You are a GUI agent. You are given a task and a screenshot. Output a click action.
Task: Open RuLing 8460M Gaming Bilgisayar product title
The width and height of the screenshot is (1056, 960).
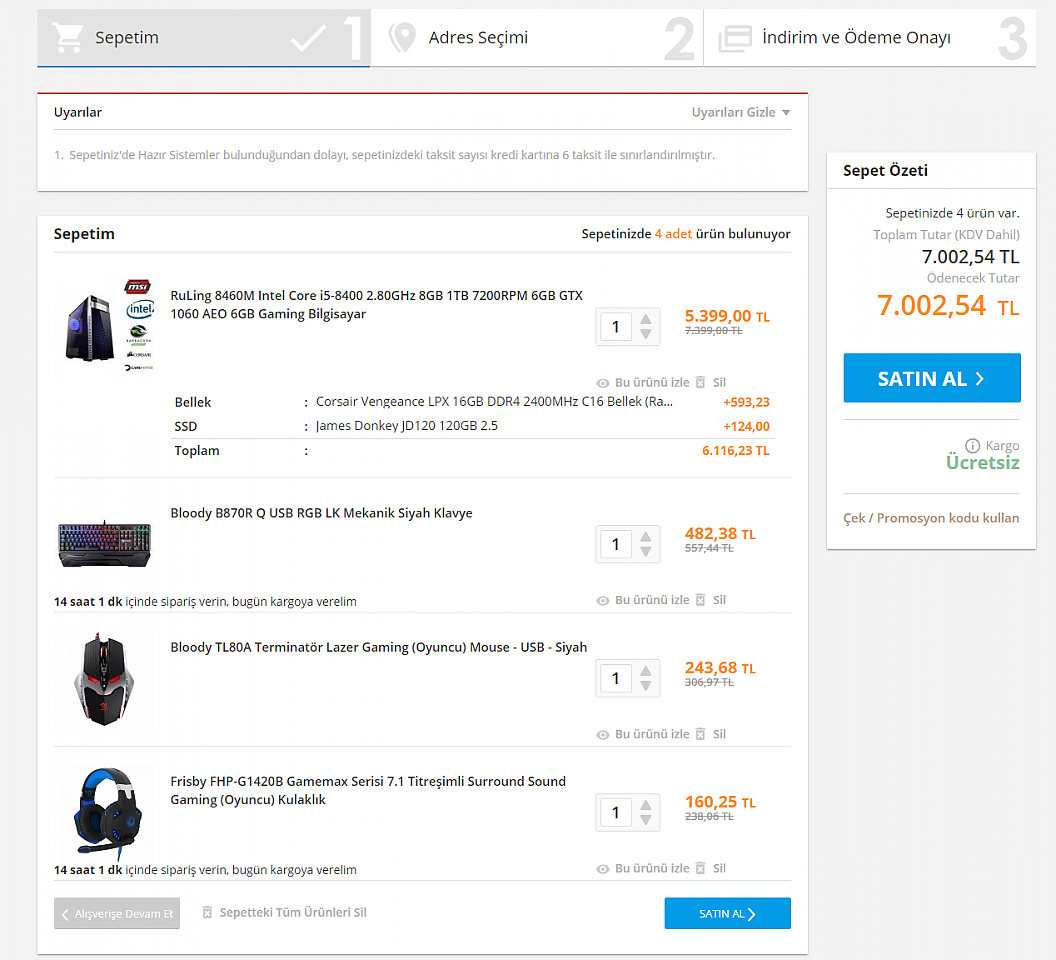(376, 305)
